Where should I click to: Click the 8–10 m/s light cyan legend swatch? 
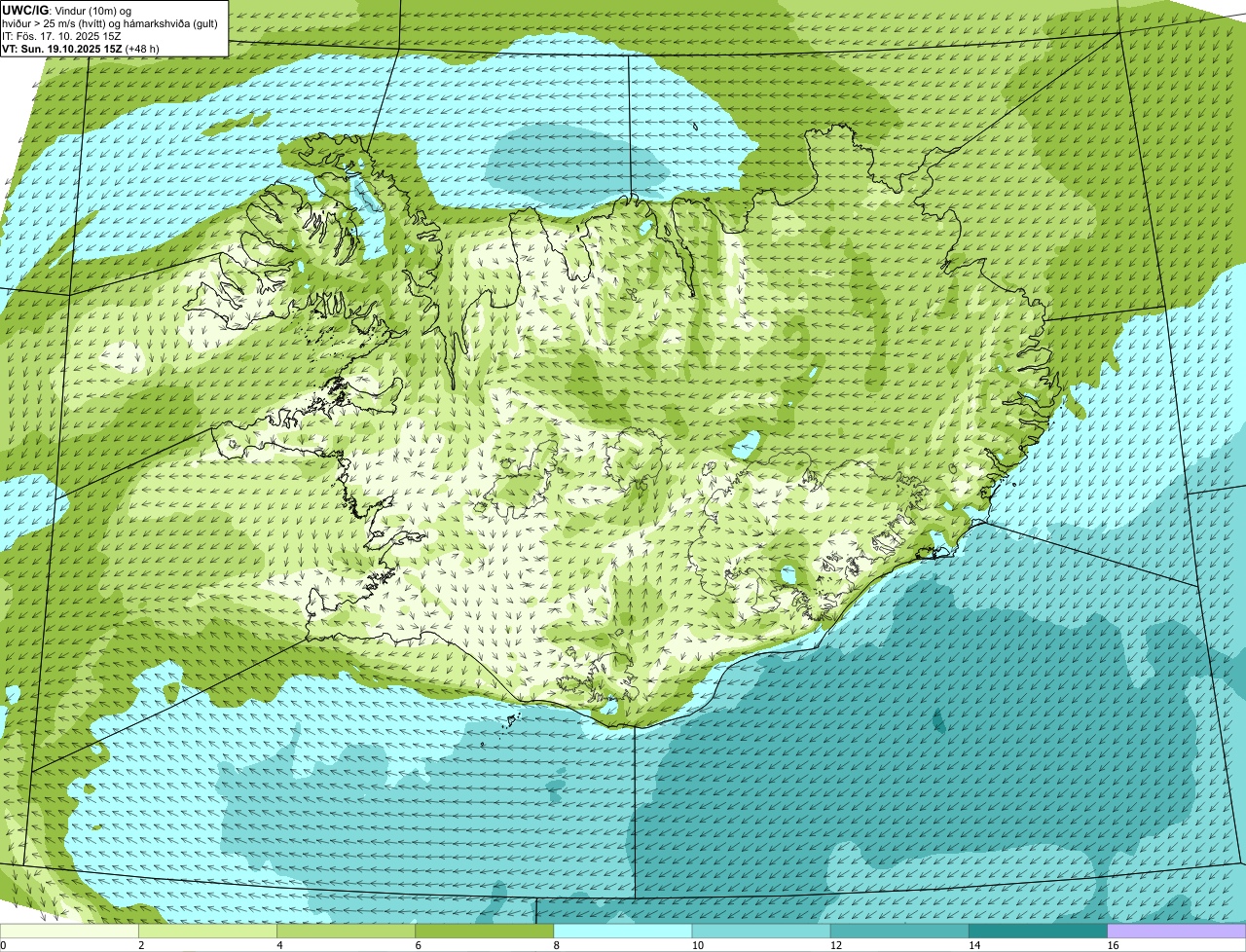pyautogui.click(x=623, y=931)
